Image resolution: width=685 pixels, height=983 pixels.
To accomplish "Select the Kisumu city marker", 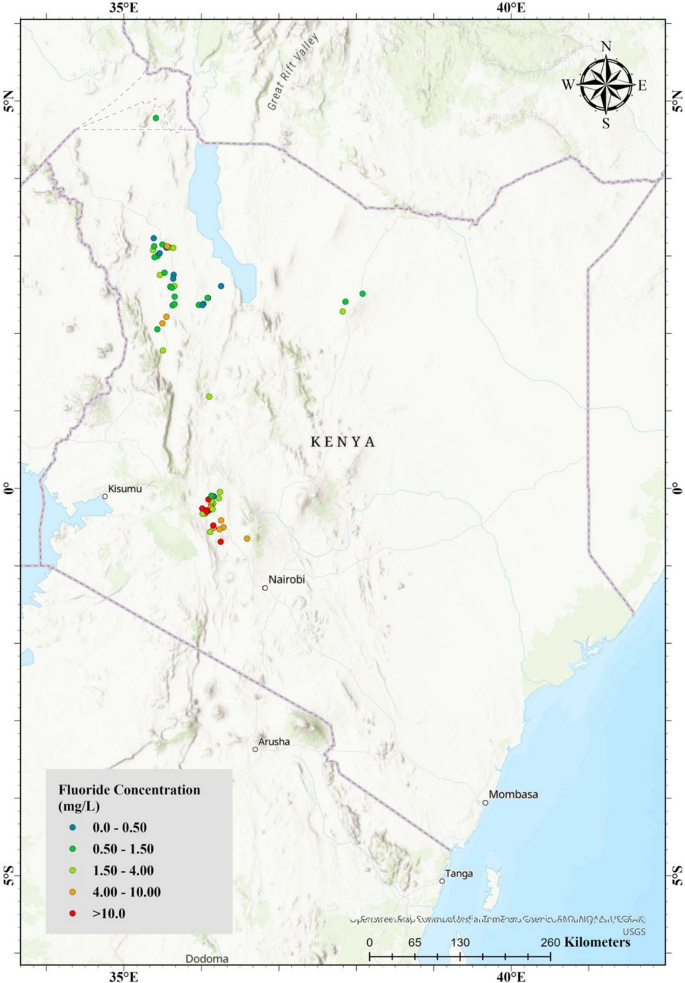I will [x=105, y=497].
